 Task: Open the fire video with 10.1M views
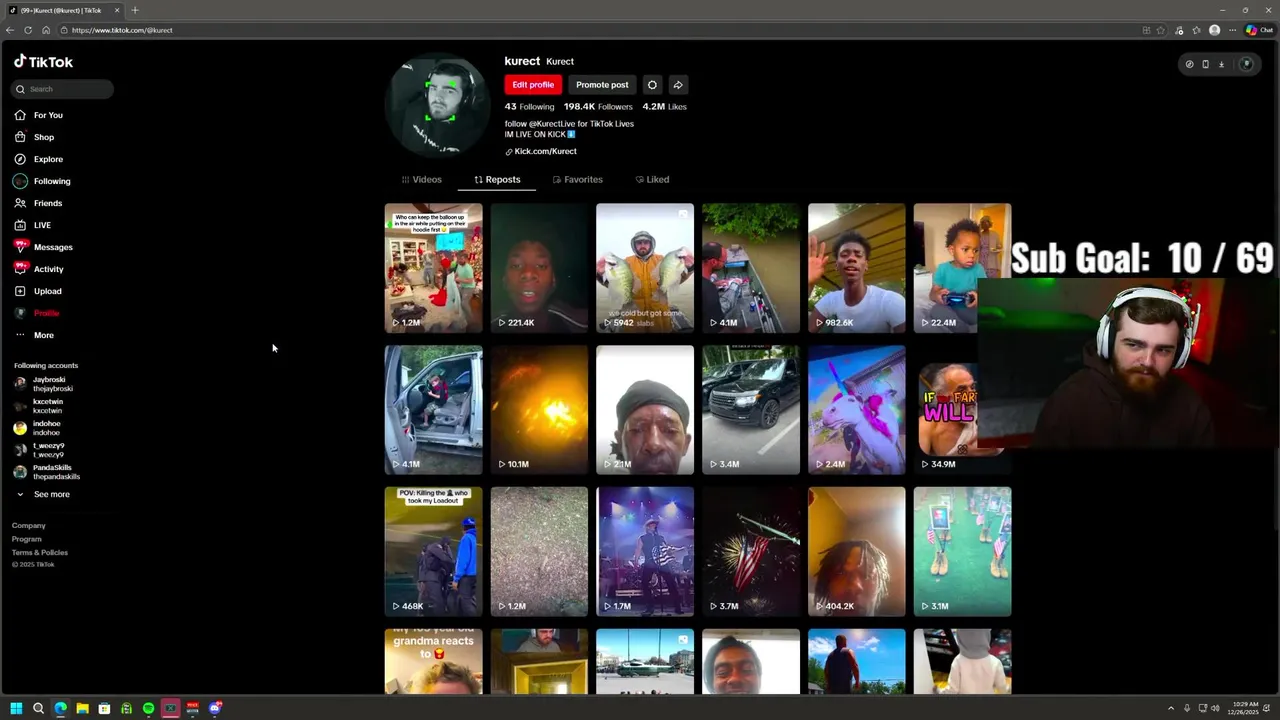point(539,410)
